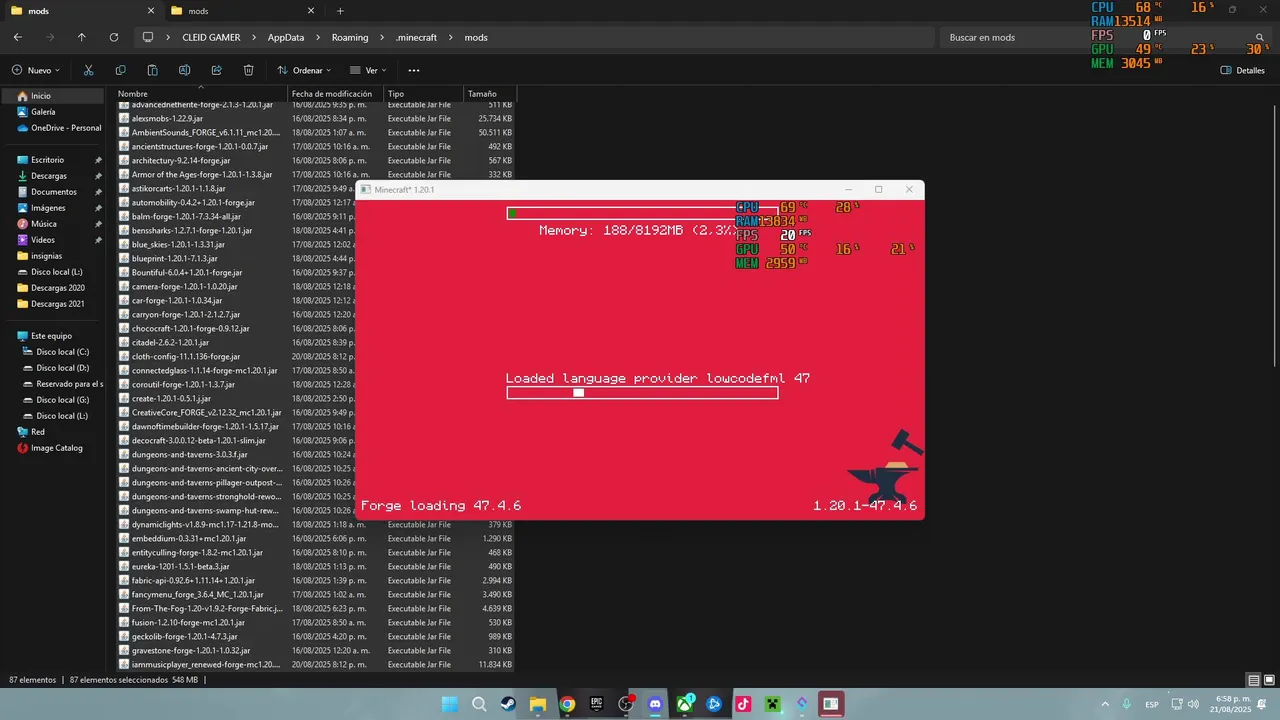The height and width of the screenshot is (720, 1280).
Task: Open Xbox app from the taskbar
Action: 685,704
